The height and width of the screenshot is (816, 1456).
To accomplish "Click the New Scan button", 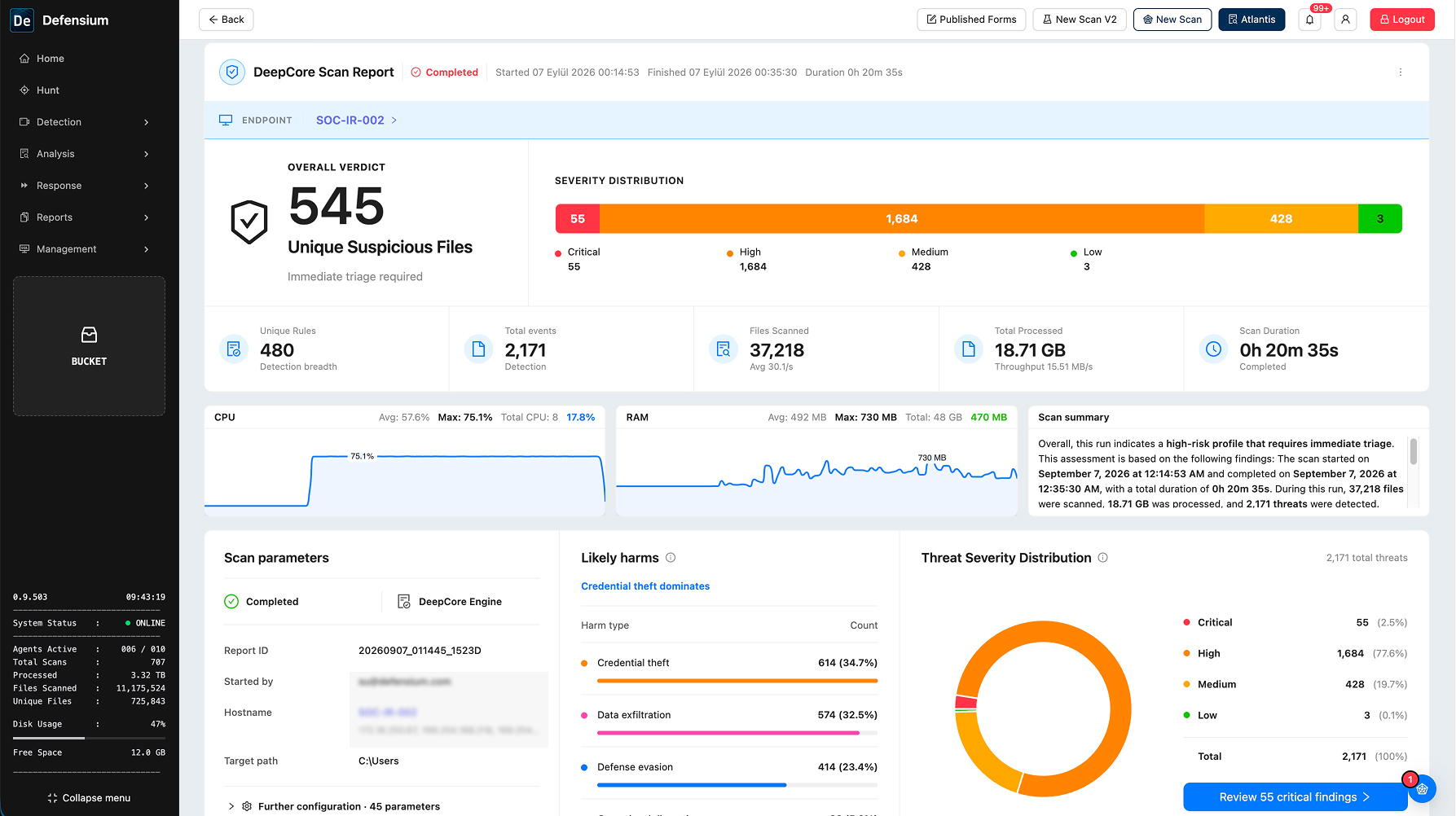I will pos(1172,20).
